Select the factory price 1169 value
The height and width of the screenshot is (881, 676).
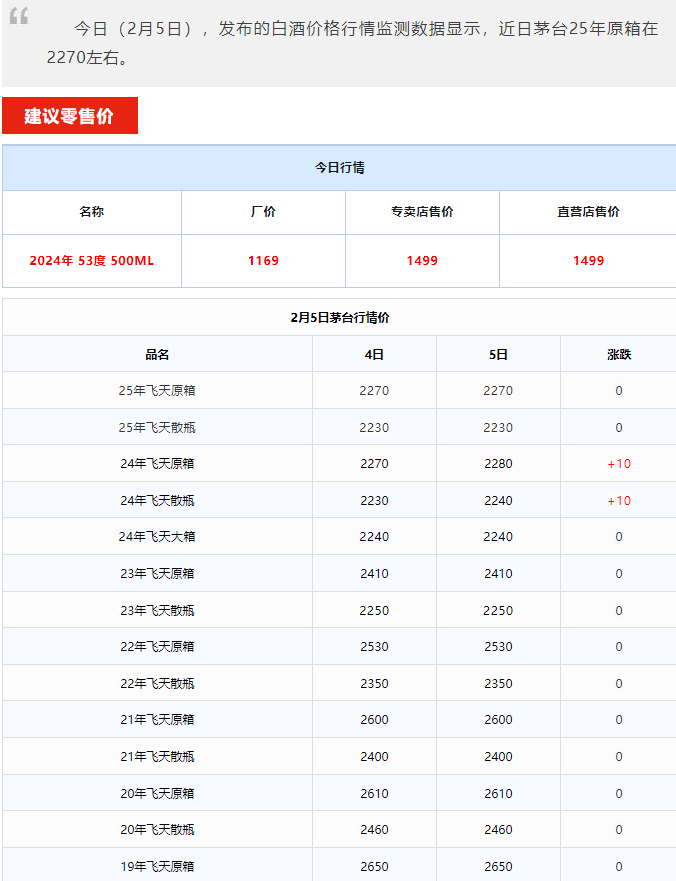(263, 261)
